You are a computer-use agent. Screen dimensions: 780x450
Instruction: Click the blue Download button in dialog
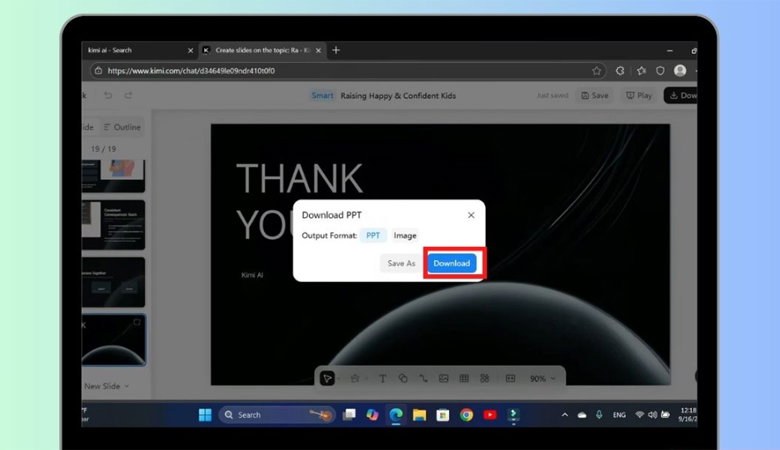[x=451, y=263]
